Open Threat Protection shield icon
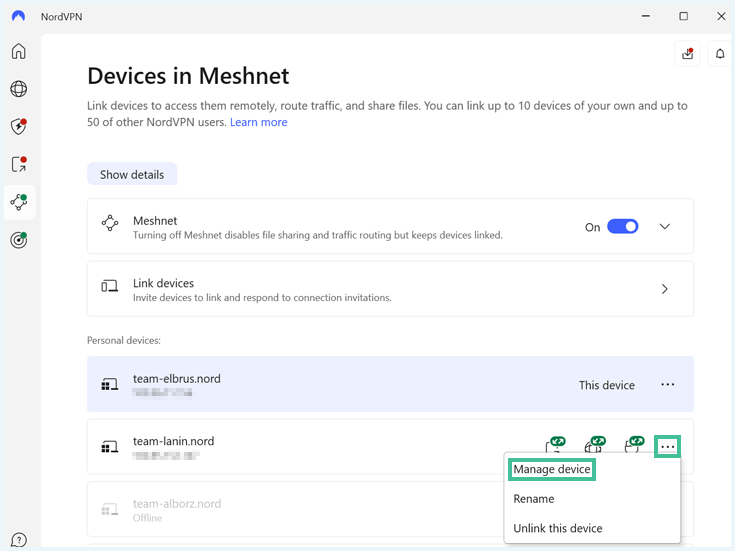The image size is (735, 551). [19, 126]
